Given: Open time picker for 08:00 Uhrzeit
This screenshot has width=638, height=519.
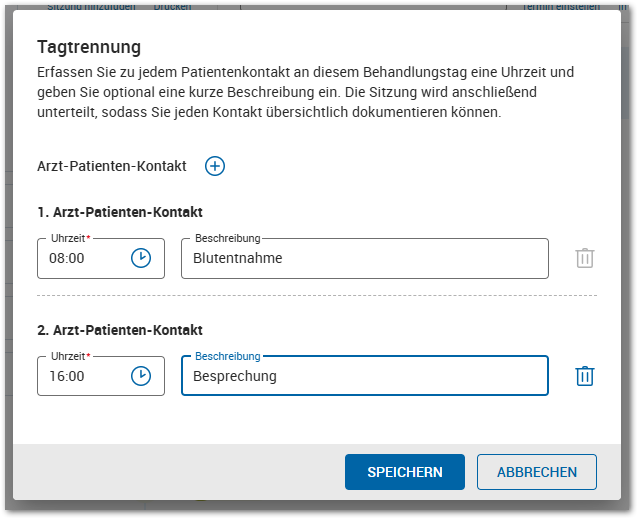Looking at the screenshot, I should coord(141,258).
